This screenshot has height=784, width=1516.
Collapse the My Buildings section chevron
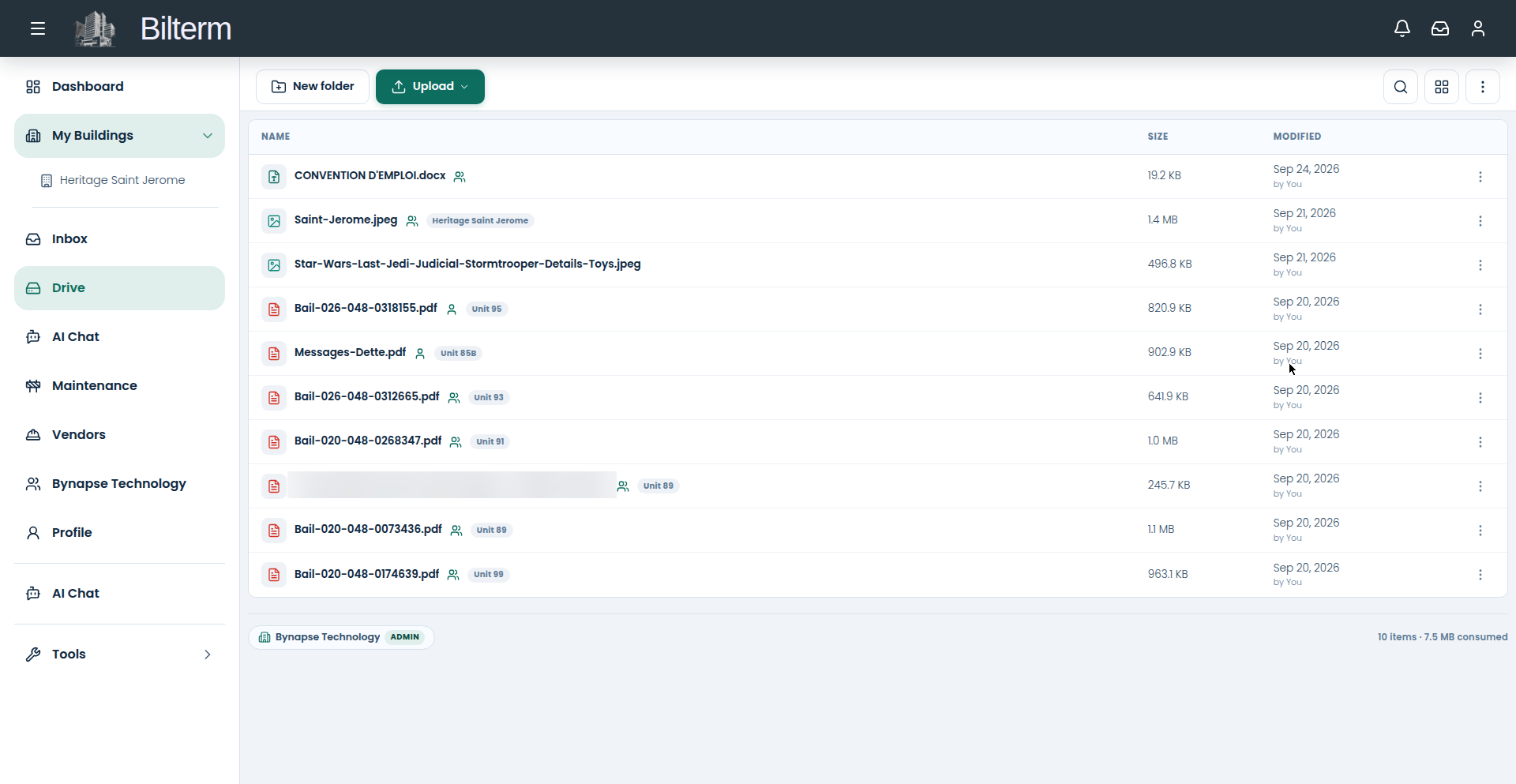pyautogui.click(x=208, y=136)
